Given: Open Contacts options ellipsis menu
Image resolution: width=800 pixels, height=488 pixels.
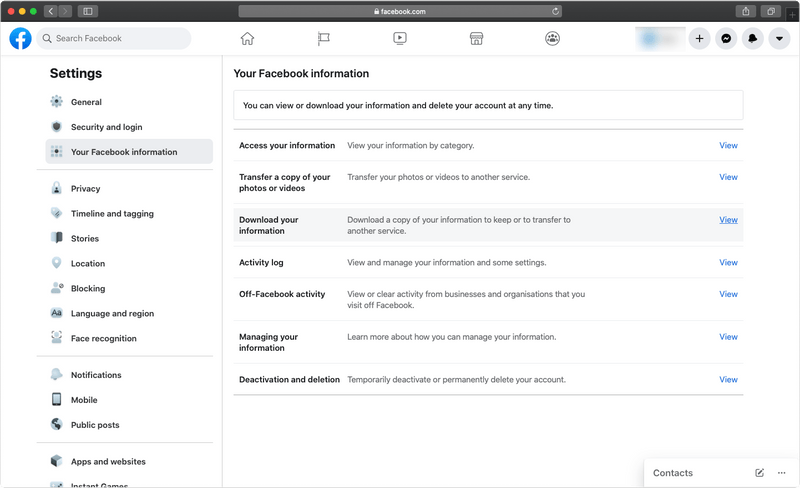Looking at the screenshot, I should pos(781,473).
